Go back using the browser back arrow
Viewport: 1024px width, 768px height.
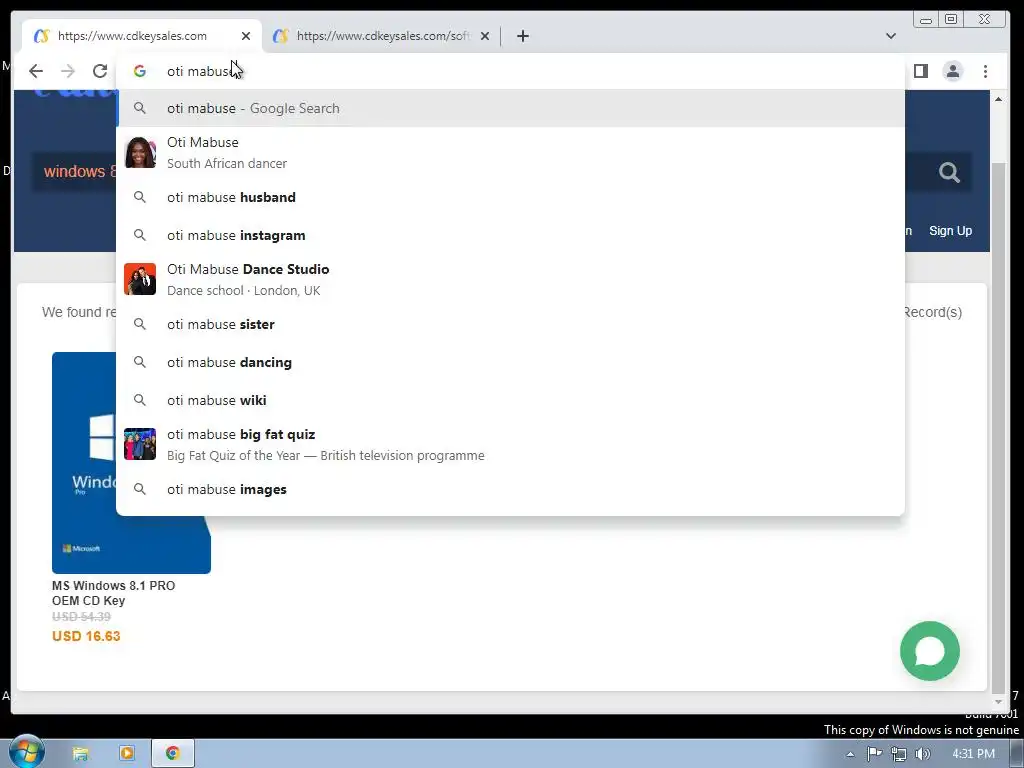point(36,71)
